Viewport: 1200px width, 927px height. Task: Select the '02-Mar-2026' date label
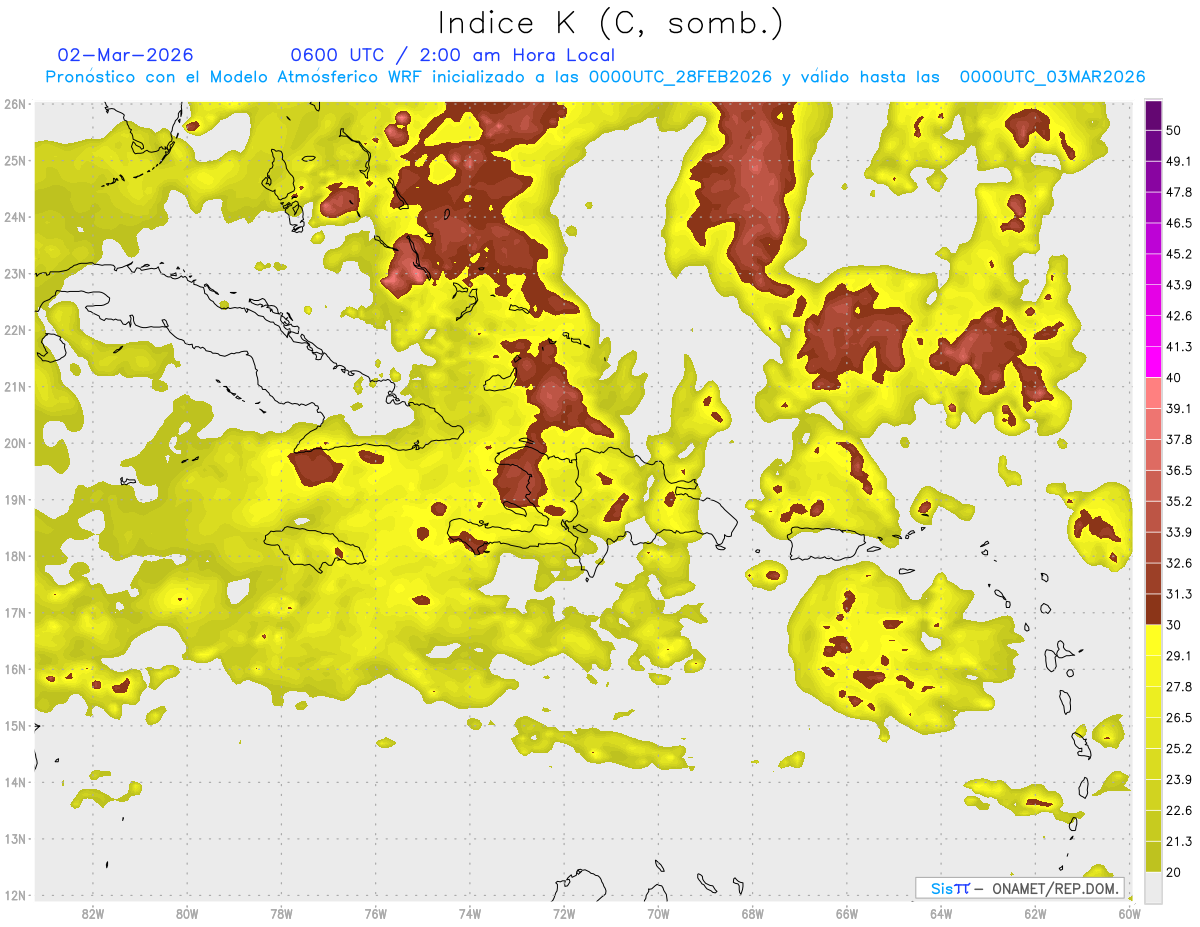(125, 55)
